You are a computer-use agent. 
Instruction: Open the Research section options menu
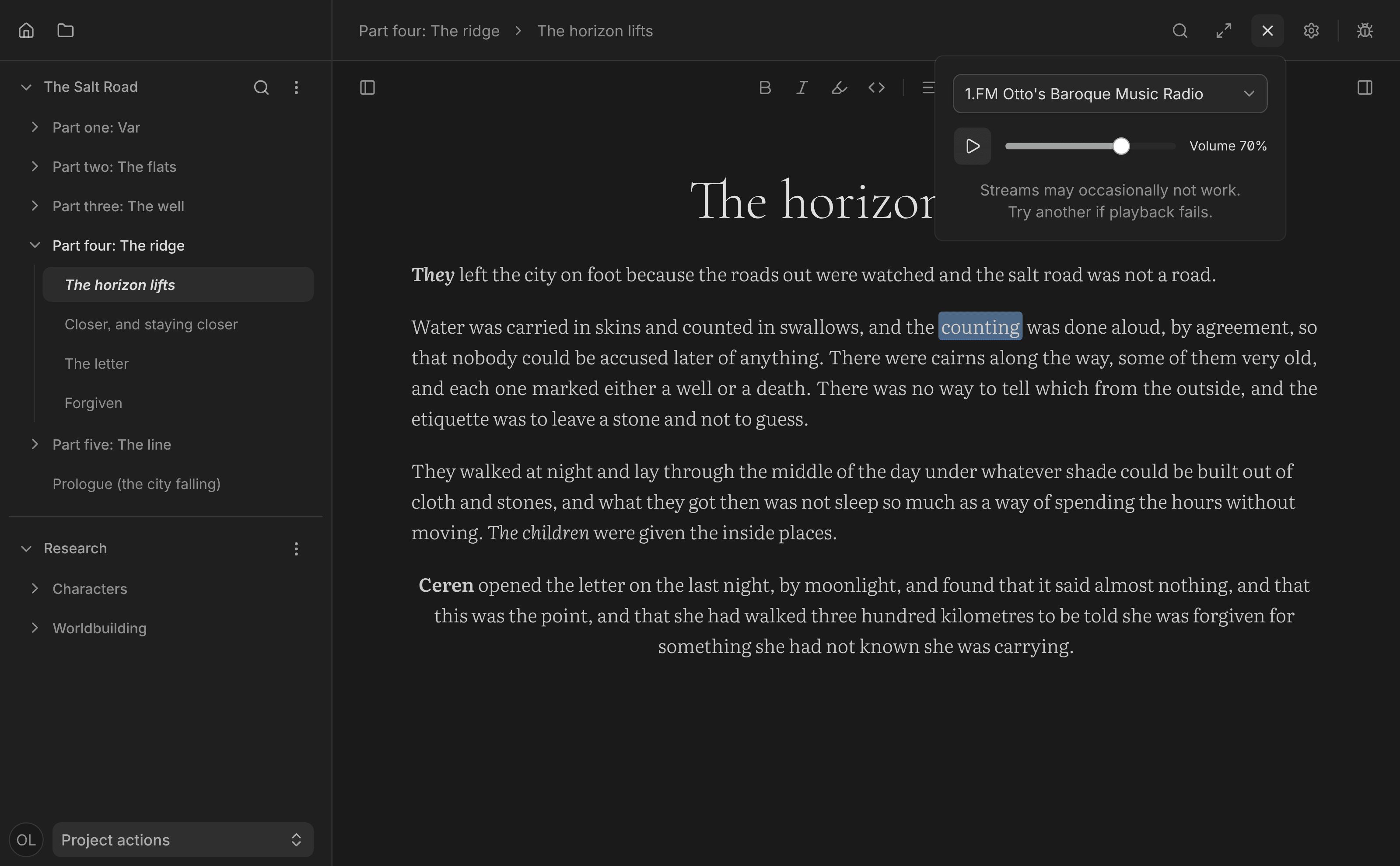click(x=296, y=549)
